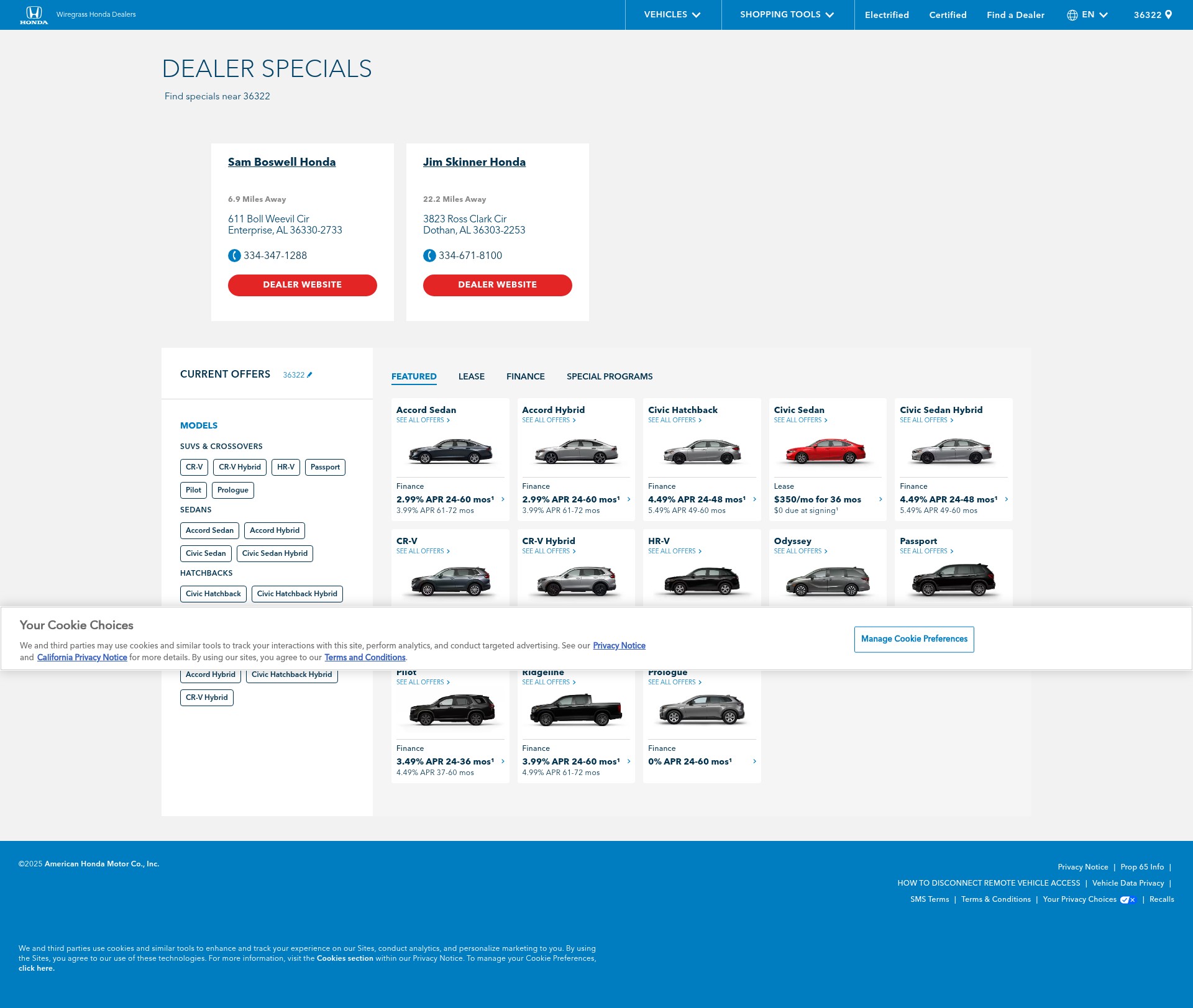
Task: Open the Accord Hybrid finance offer arrow
Action: (629, 499)
